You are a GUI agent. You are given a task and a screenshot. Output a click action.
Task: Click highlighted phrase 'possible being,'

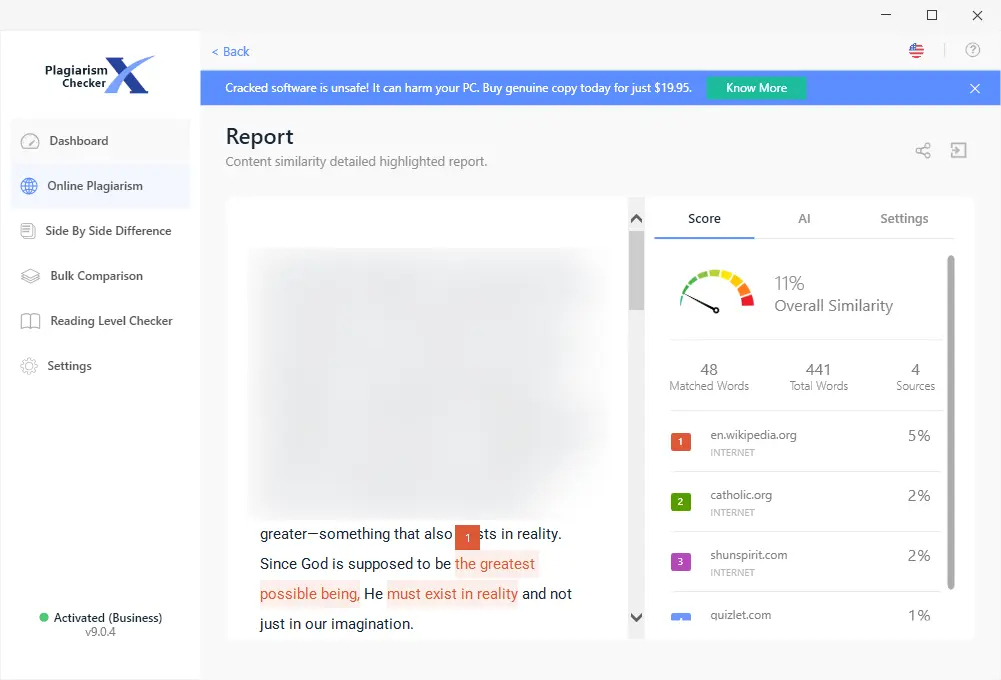click(310, 594)
